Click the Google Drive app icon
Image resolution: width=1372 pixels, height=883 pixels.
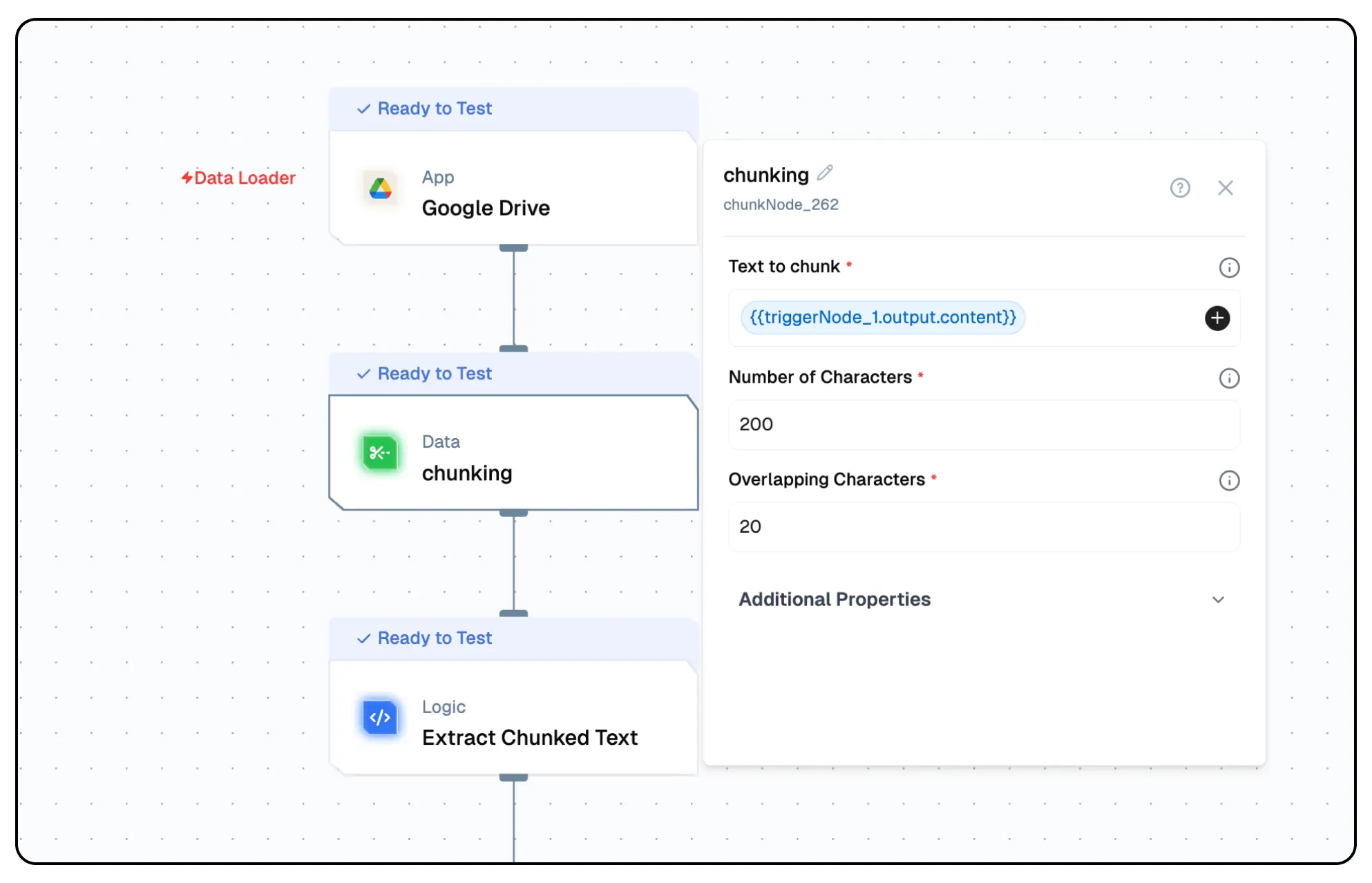coord(380,188)
